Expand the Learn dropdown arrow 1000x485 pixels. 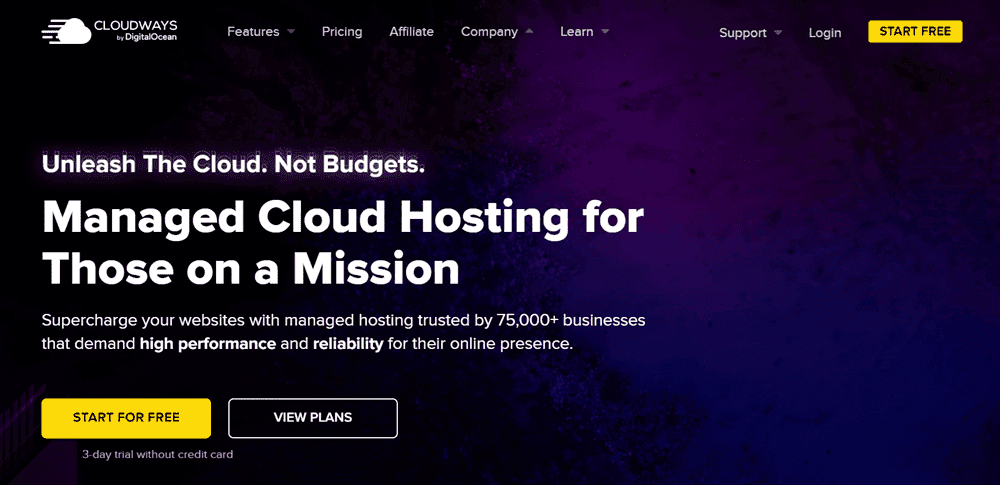click(605, 31)
